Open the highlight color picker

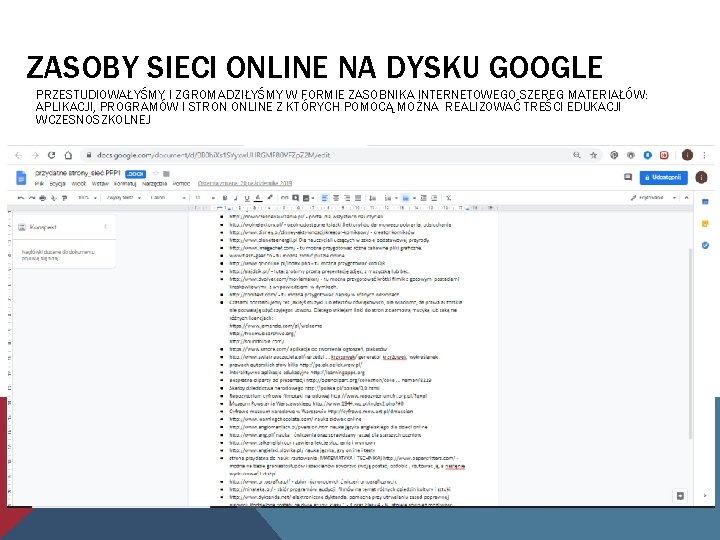point(270,197)
